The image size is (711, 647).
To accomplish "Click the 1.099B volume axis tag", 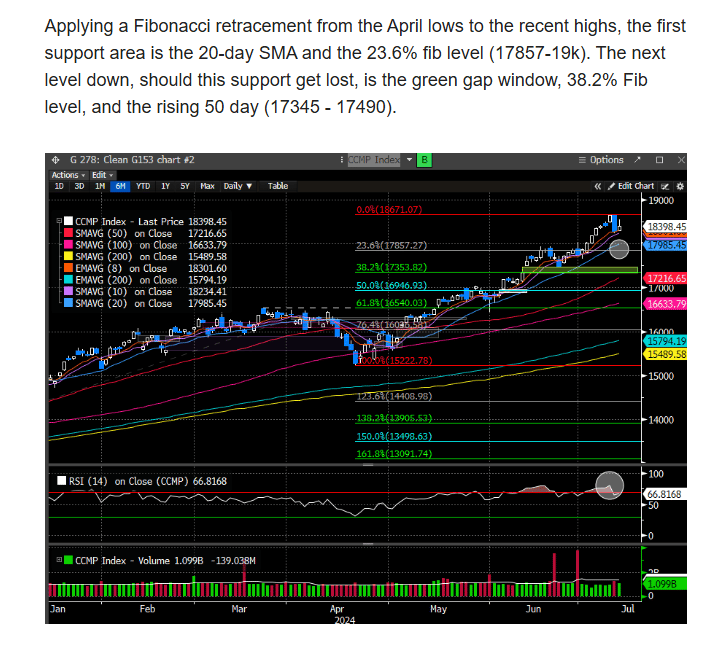I will pos(665,584).
